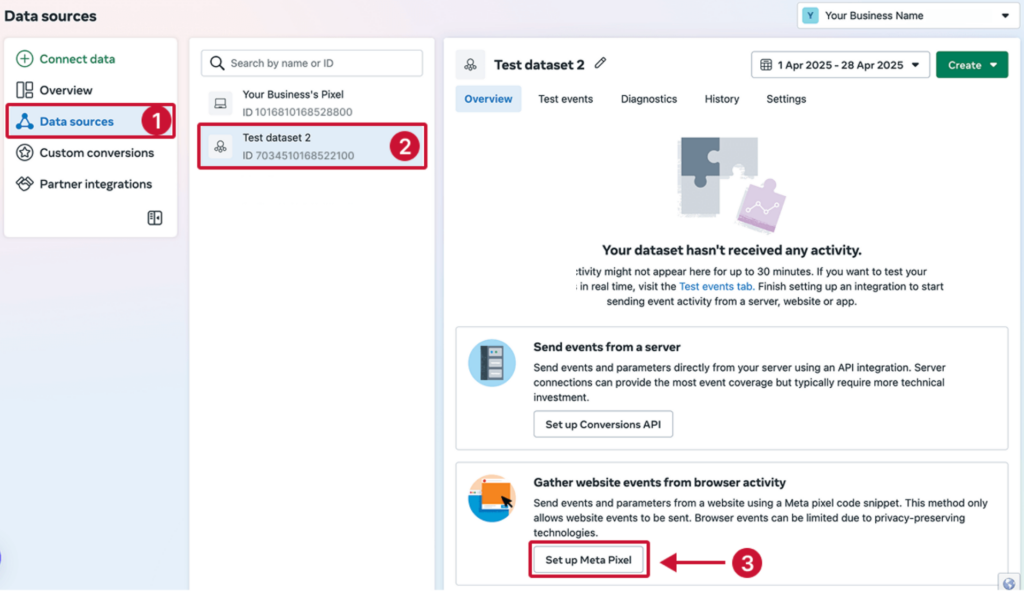Screen dimensions: 1024x591
Task: Open the Your Business Name account dropdown
Action: click(908, 16)
